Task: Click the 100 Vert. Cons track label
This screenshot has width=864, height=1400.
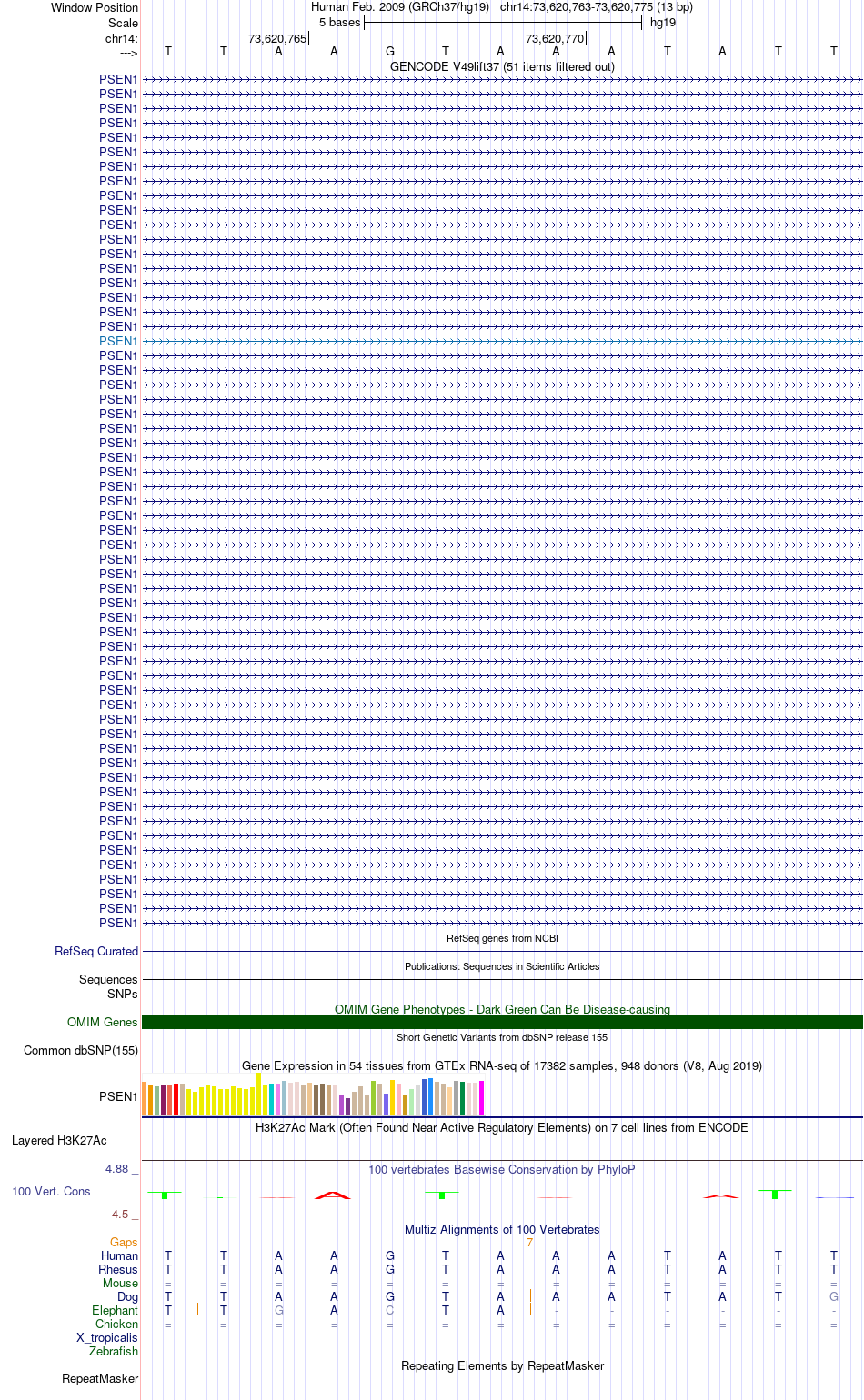Action: [x=51, y=1192]
